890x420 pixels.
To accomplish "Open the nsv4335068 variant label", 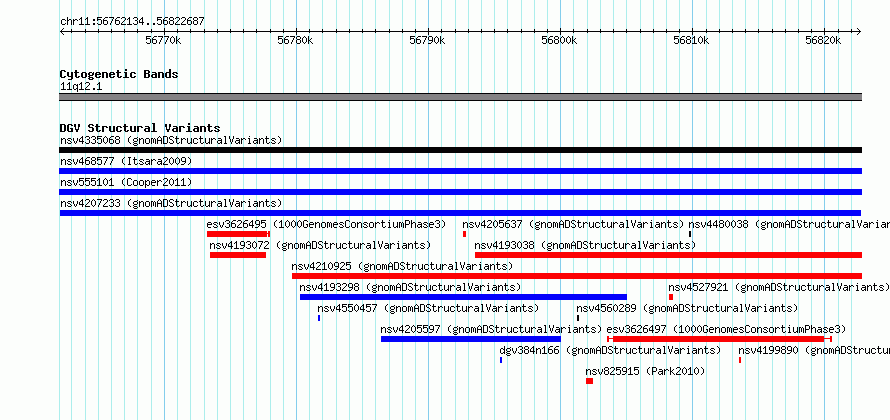I will (171, 140).
